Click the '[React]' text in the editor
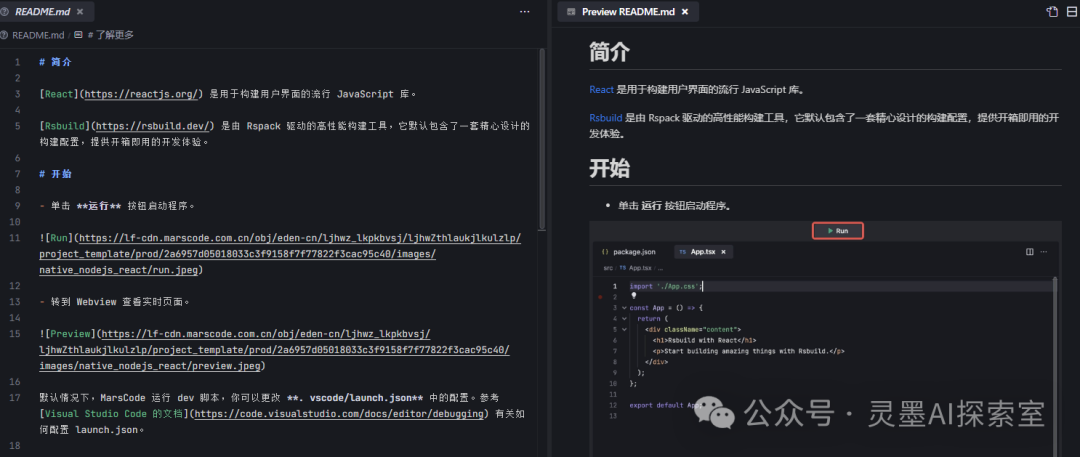Viewport: 1080px width, 457px height. [x=61, y=94]
